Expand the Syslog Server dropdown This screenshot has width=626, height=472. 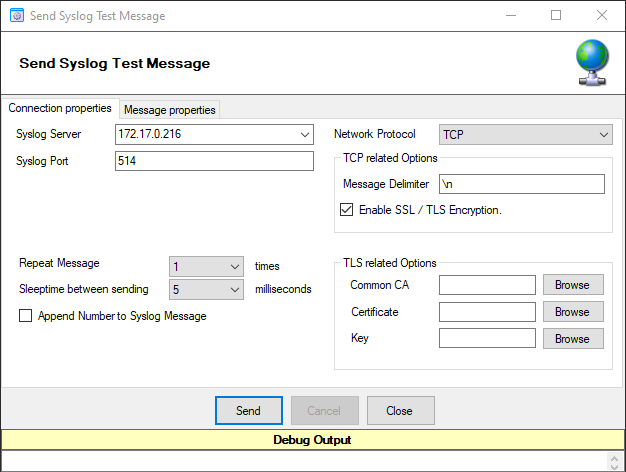(305, 135)
